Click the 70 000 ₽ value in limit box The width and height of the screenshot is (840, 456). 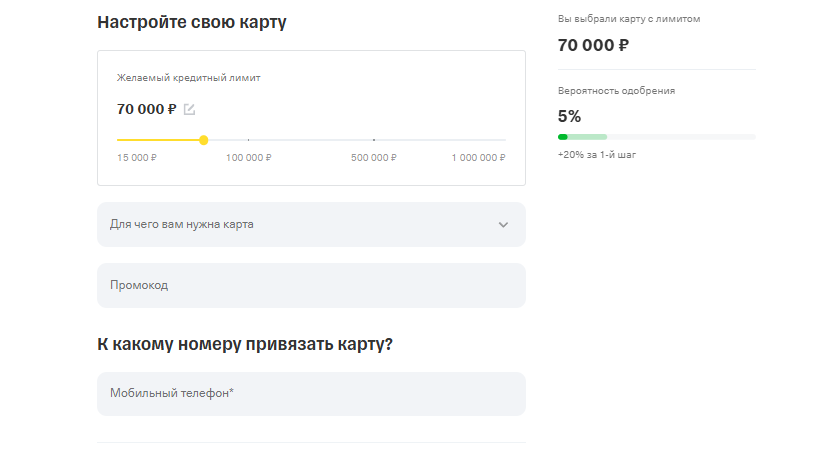[x=147, y=109]
